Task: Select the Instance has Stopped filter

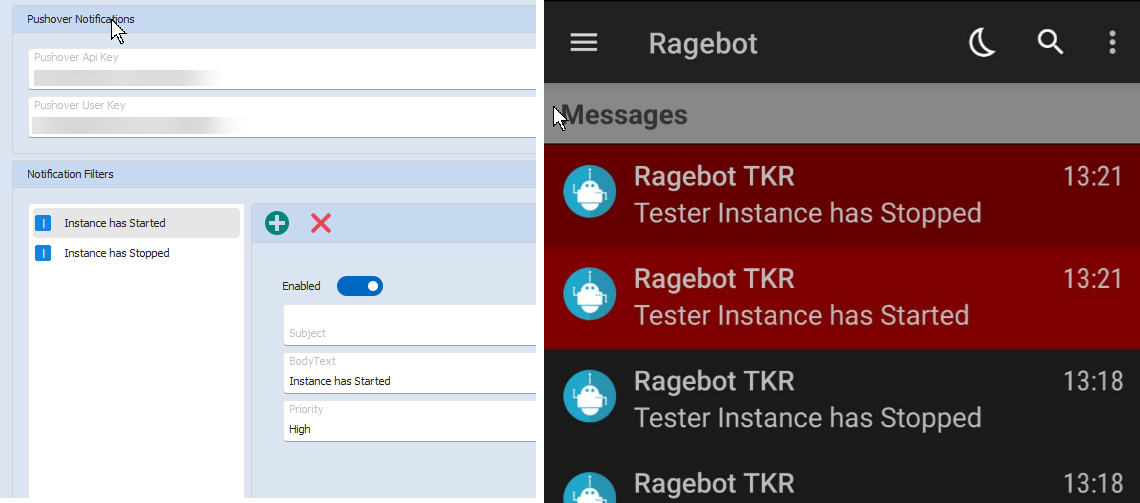Action: (x=135, y=254)
